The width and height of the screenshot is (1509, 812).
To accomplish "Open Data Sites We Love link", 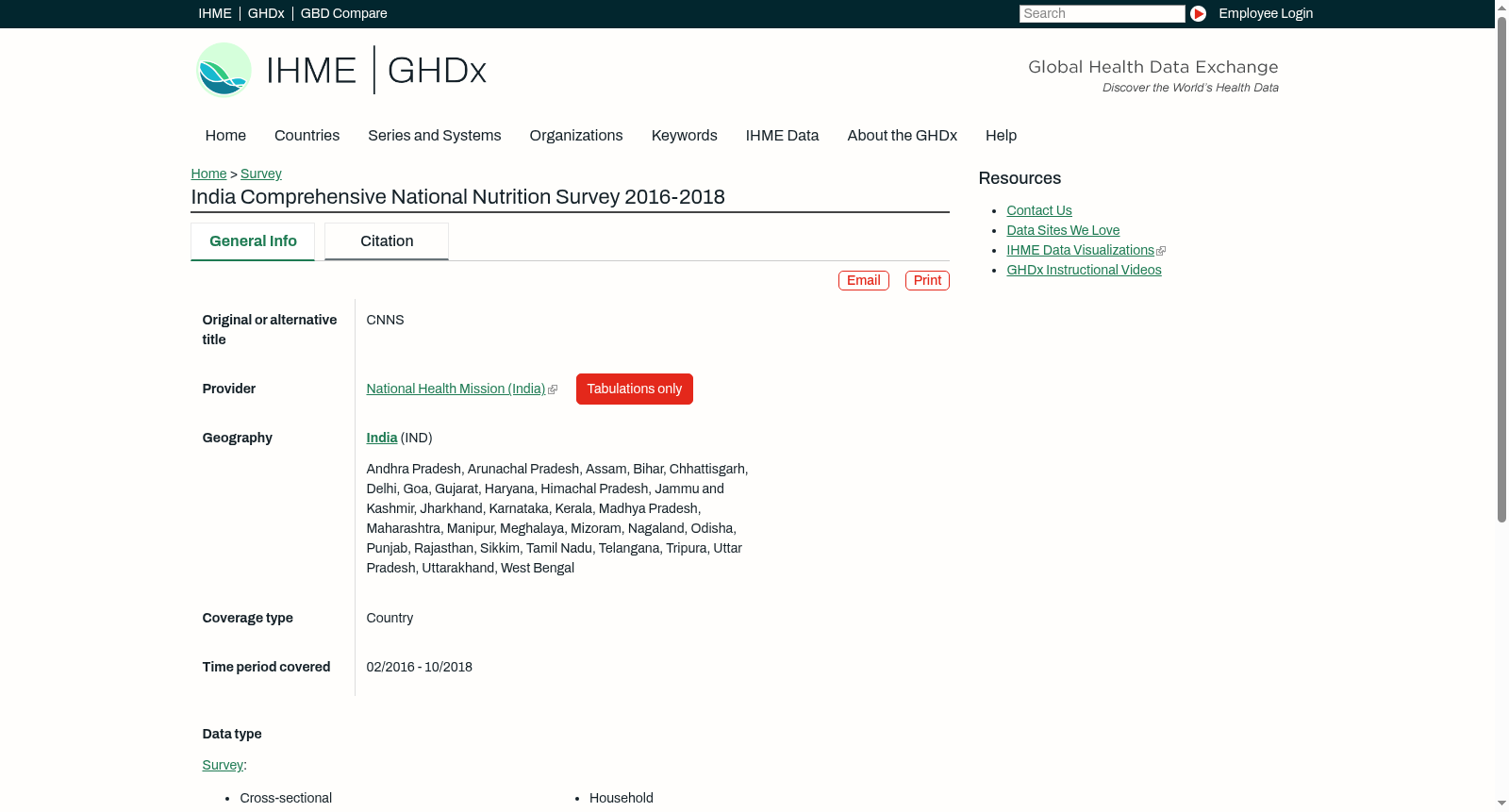I will 1063,230.
